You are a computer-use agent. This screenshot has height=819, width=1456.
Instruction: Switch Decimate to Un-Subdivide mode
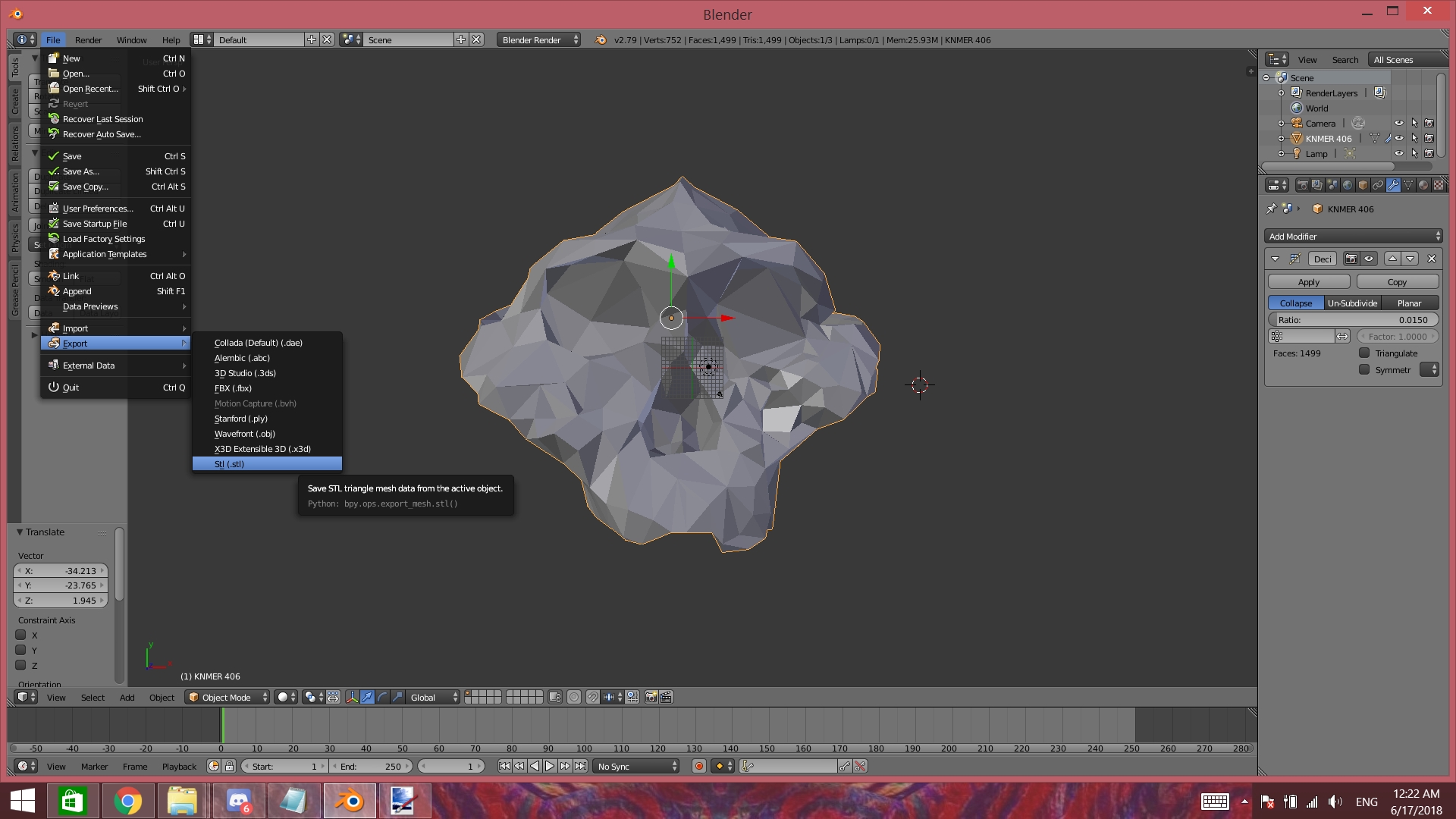coord(1352,303)
